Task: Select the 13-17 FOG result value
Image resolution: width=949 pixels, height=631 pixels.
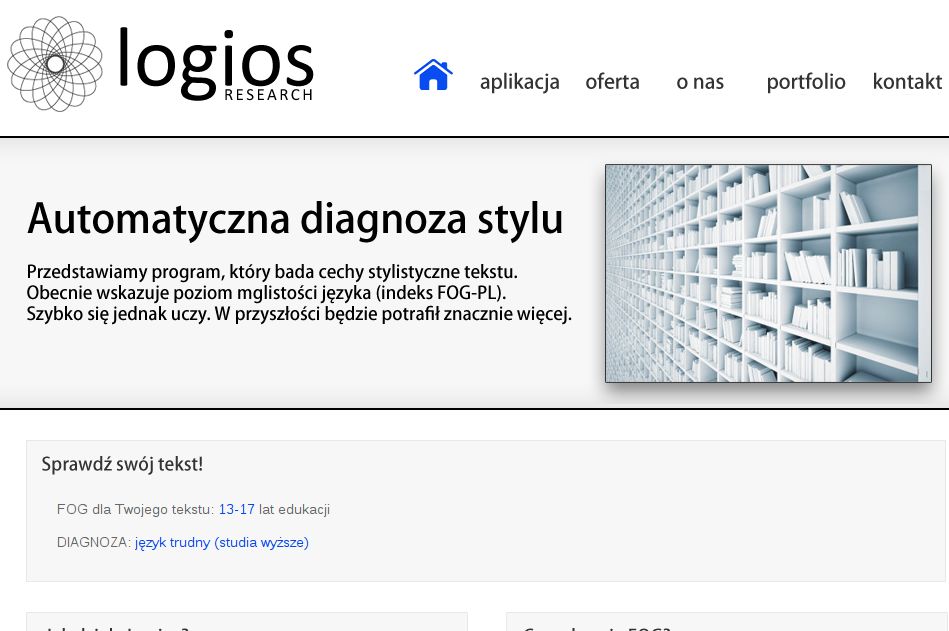Action: (237, 509)
